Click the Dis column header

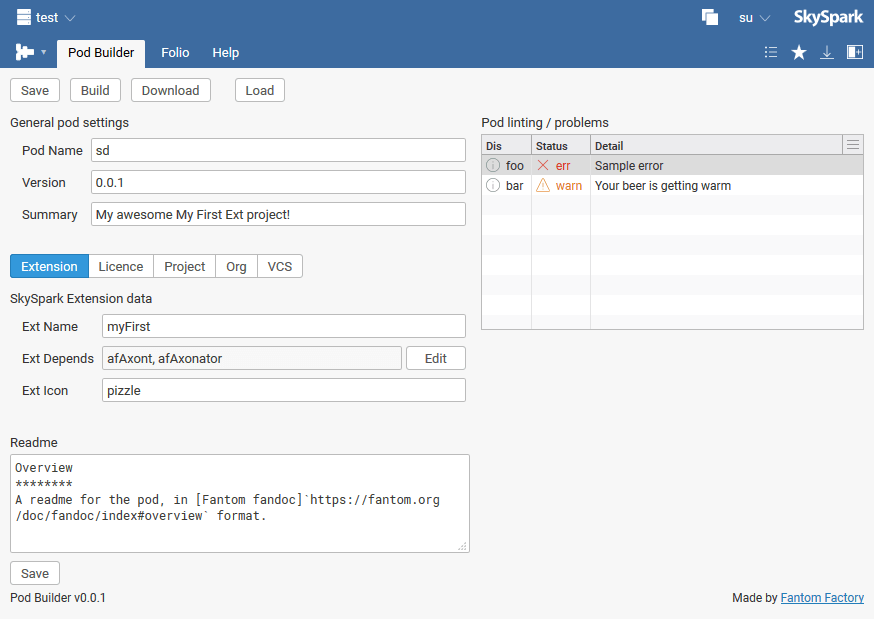[506, 145]
